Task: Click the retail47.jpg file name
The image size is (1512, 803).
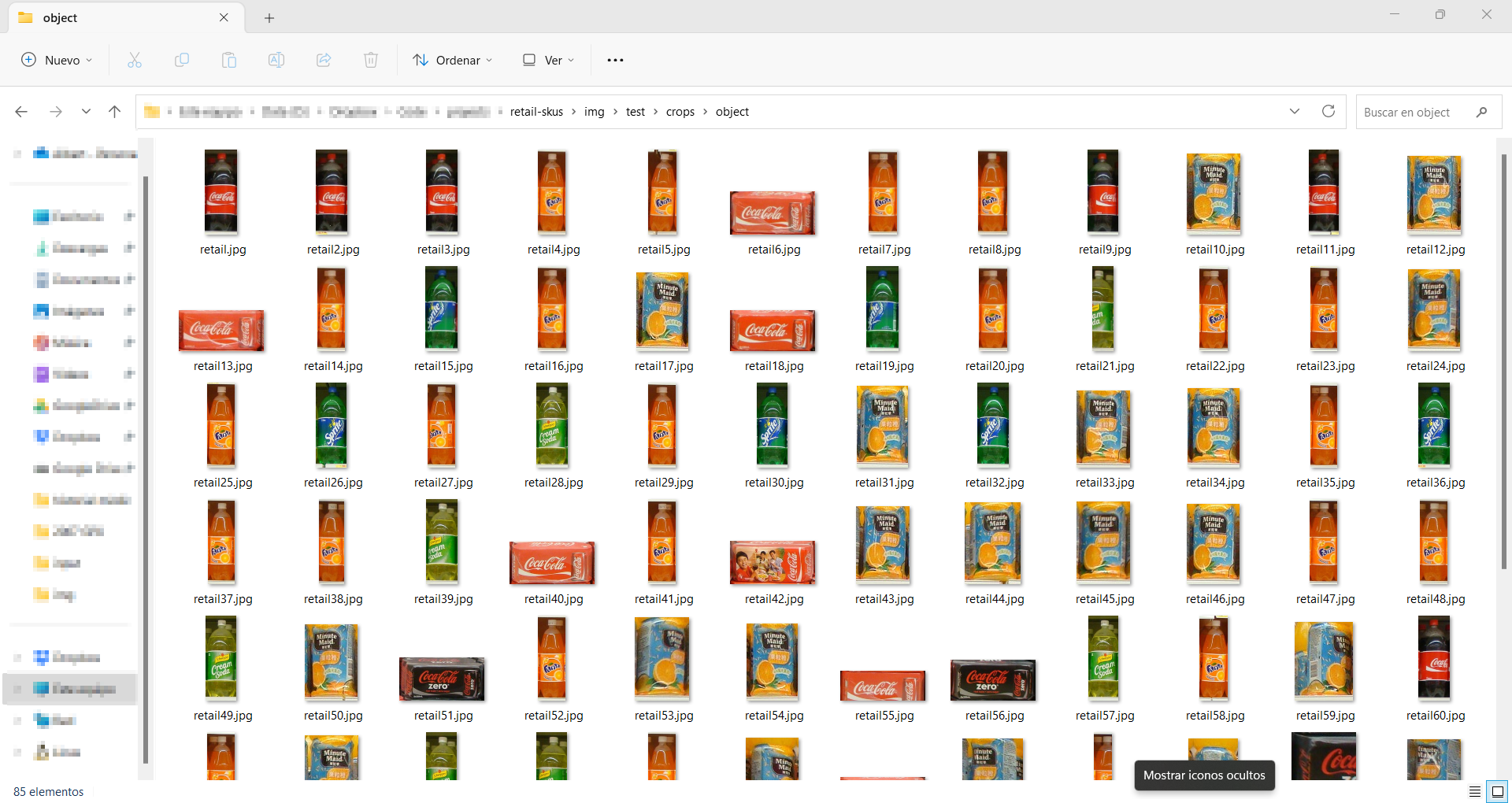Action: click(x=1325, y=599)
